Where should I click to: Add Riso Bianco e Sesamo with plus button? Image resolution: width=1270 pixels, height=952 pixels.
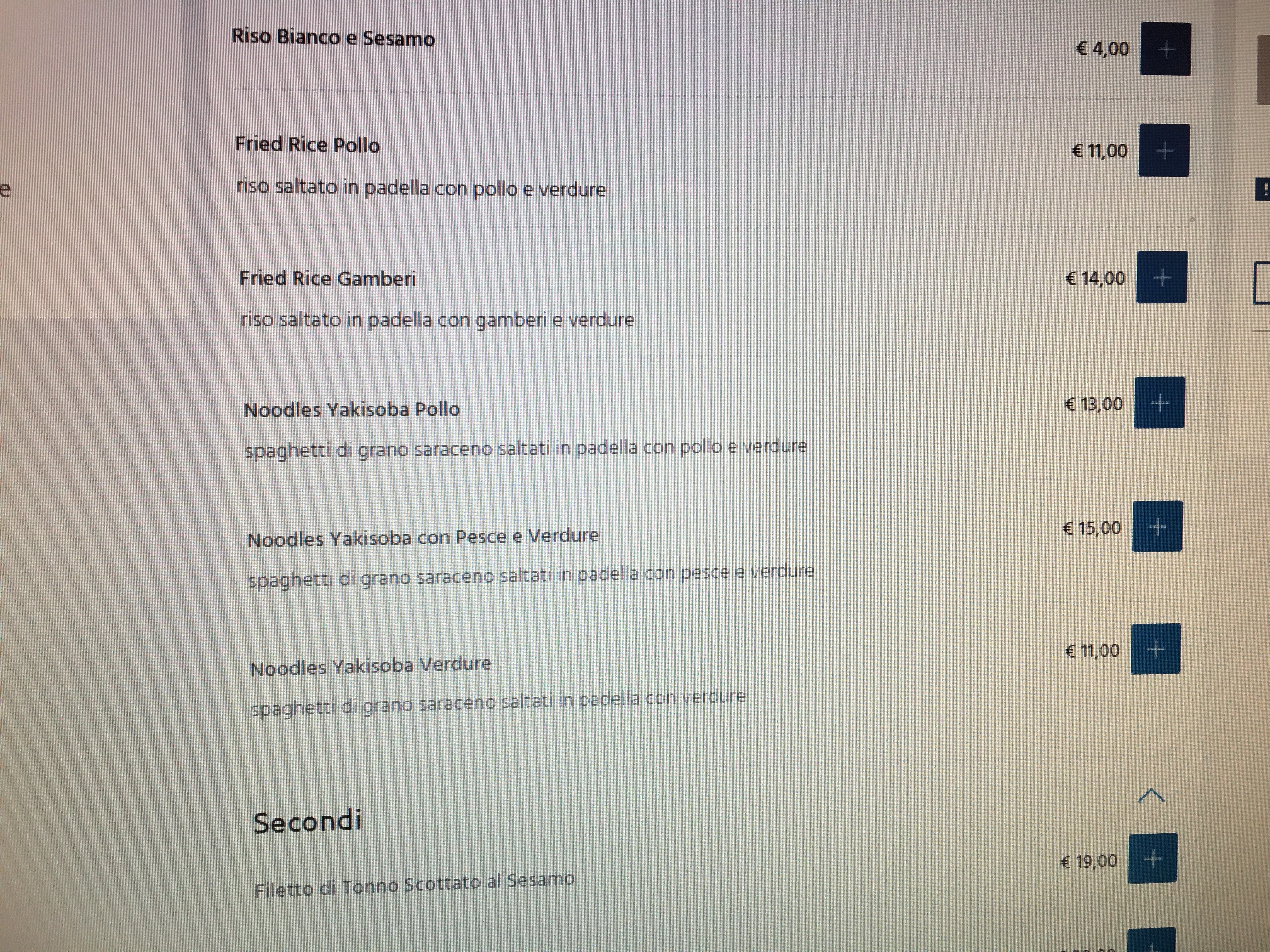coord(1165,49)
